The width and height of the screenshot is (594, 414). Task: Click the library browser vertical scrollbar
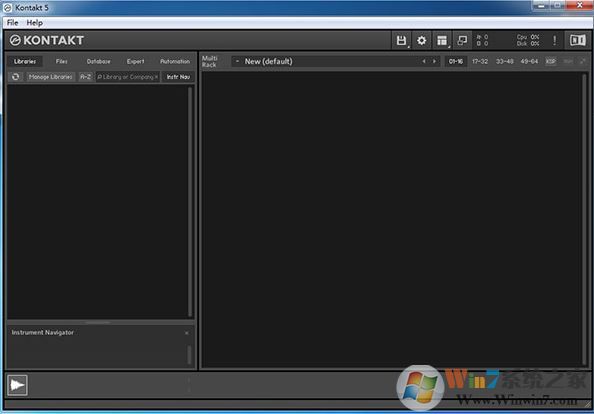coord(190,202)
